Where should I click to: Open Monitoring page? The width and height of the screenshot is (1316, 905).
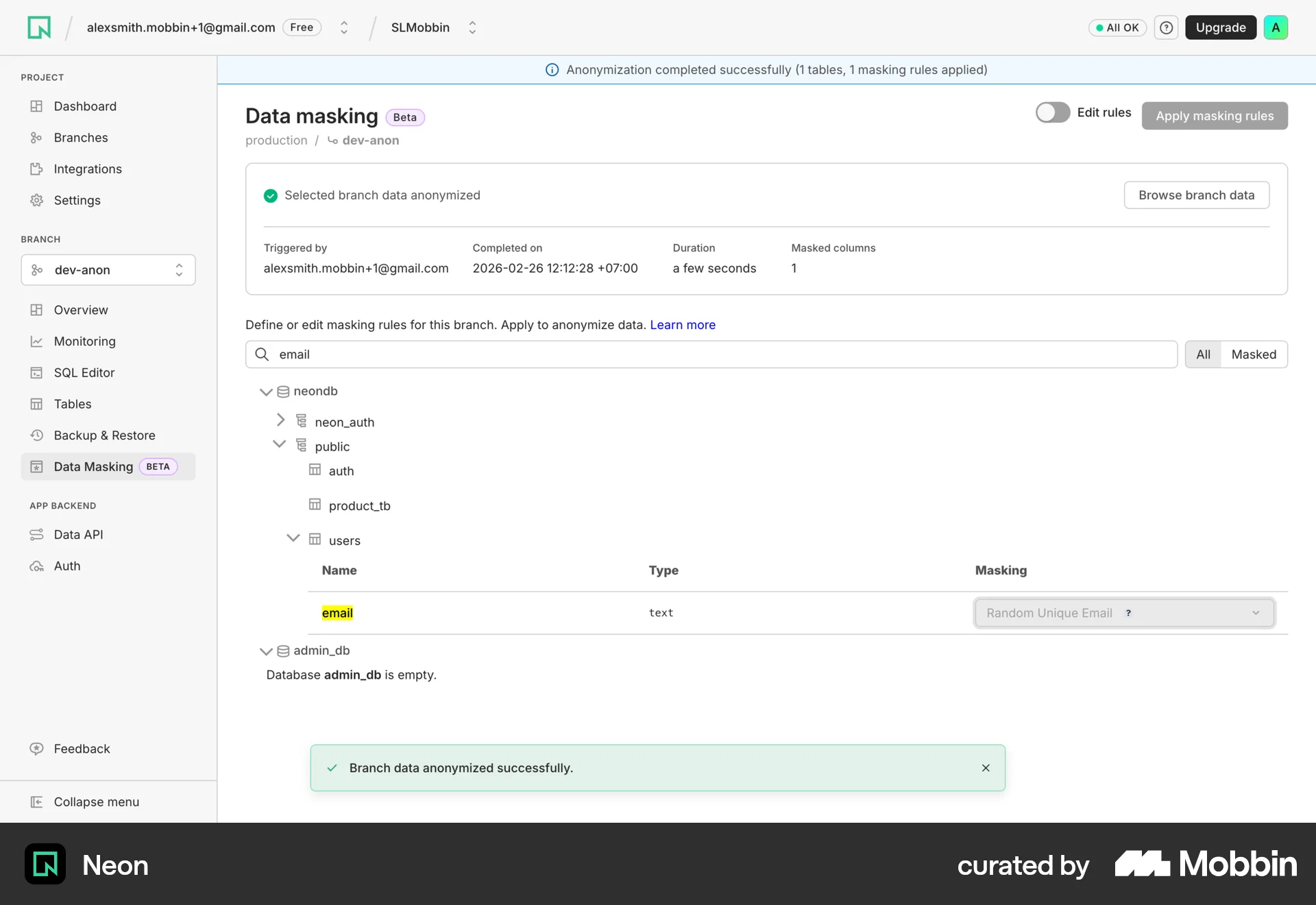click(108, 341)
